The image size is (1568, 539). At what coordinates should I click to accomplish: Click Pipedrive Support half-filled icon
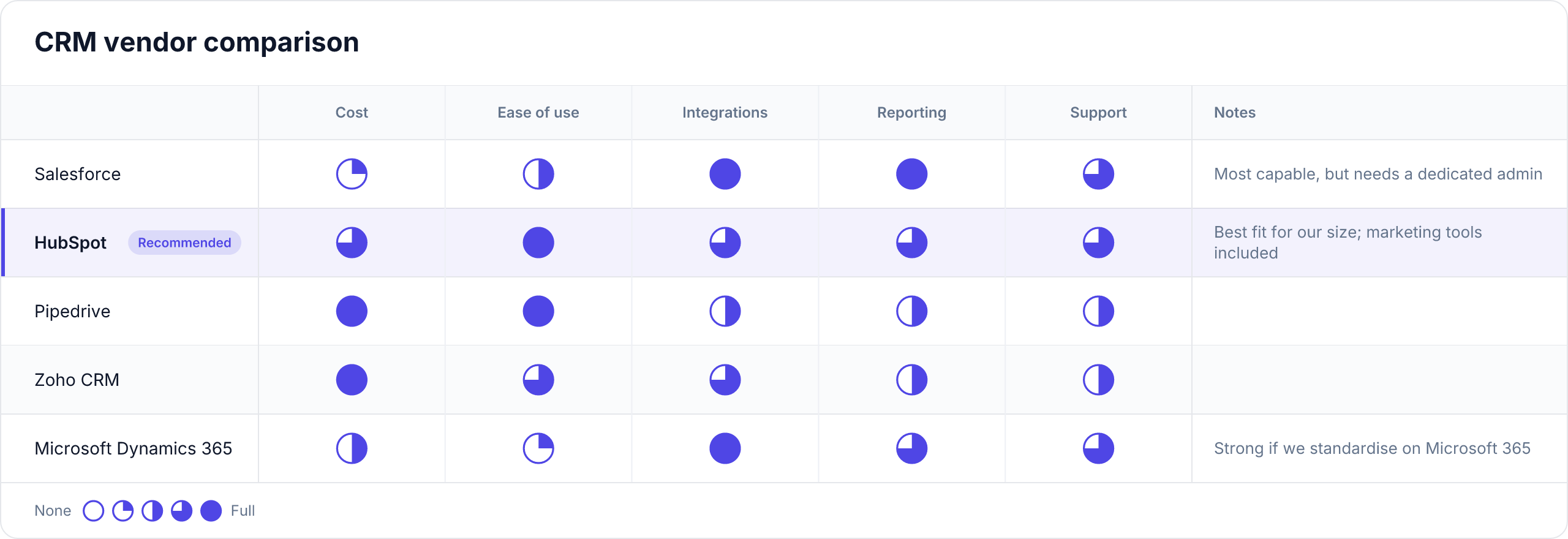pos(1099,311)
